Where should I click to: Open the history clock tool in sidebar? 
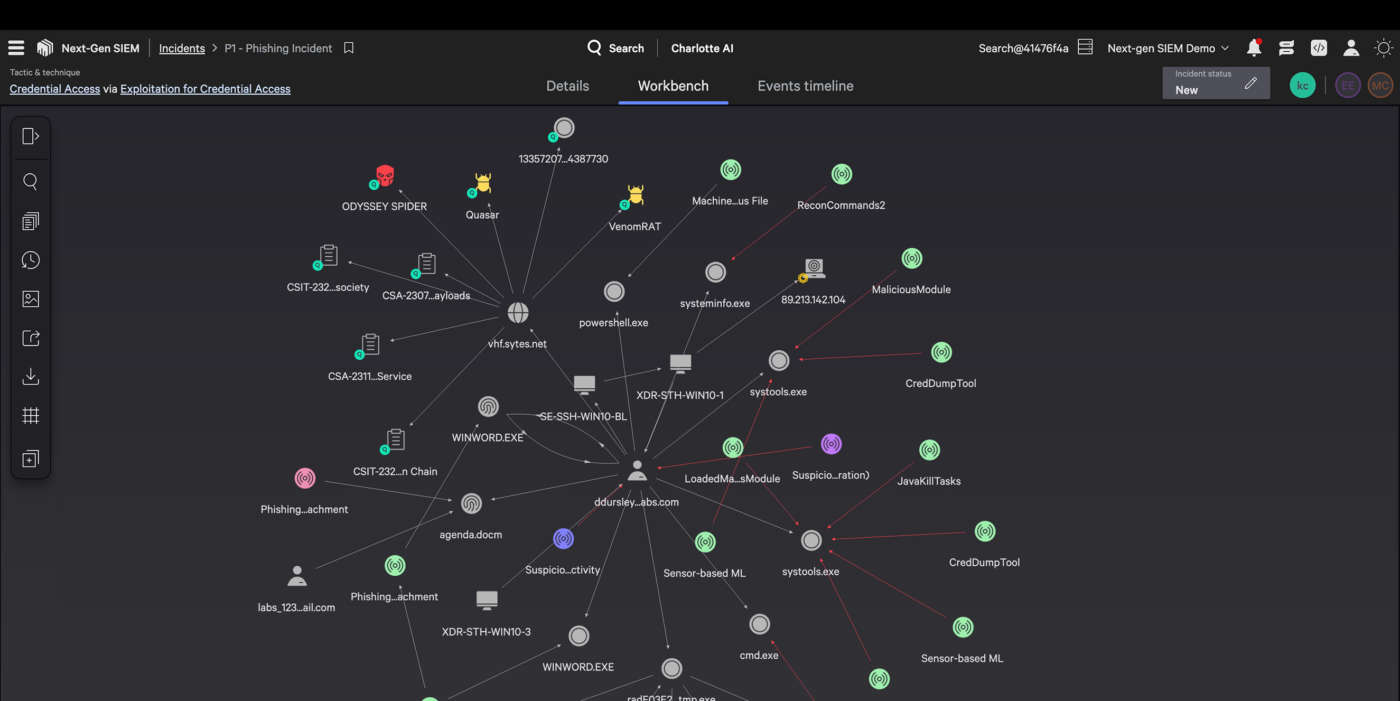pyautogui.click(x=31, y=260)
